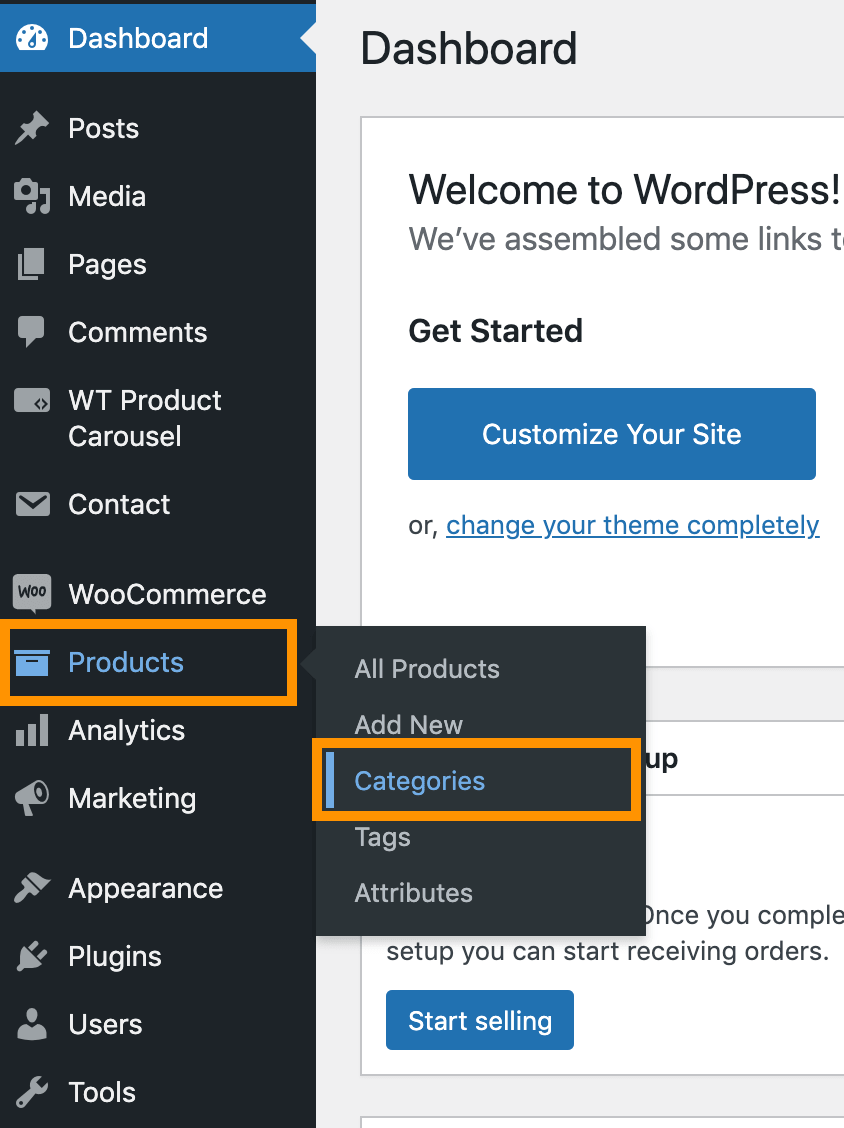
Task: Click the Appearance paintbrush icon
Action: [x=32, y=888]
